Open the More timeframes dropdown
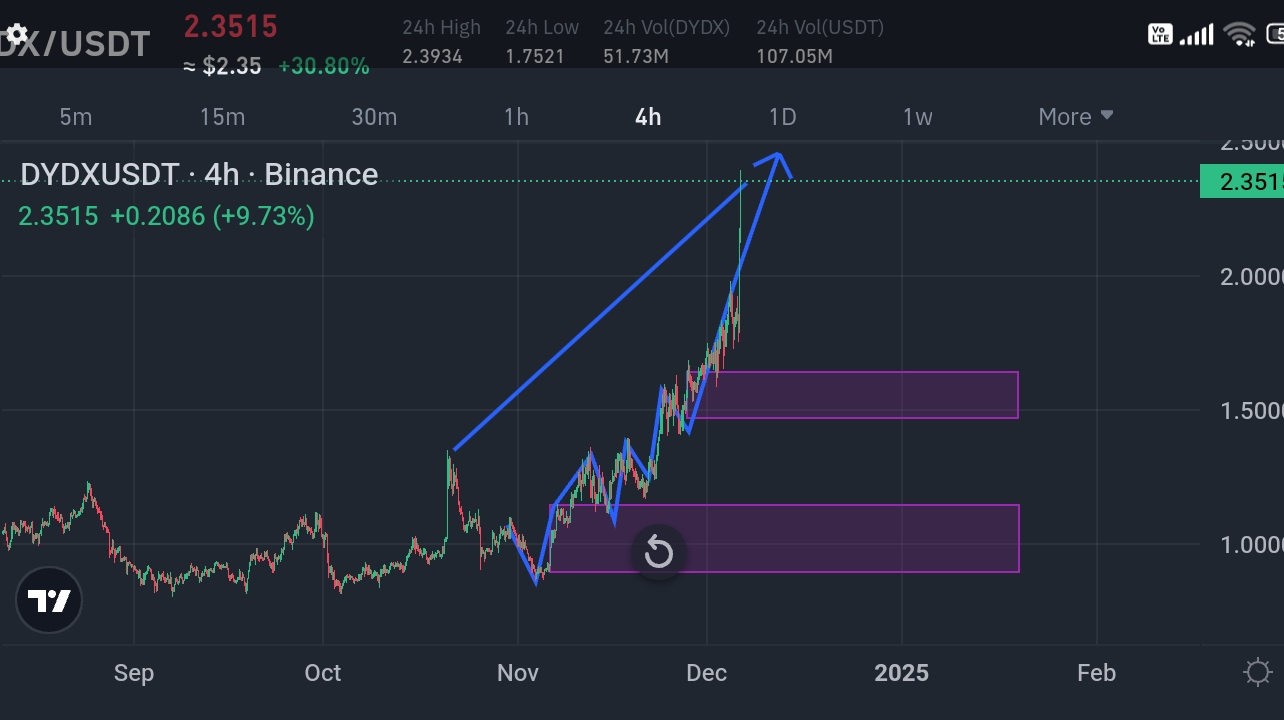 (x=1074, y=117)
